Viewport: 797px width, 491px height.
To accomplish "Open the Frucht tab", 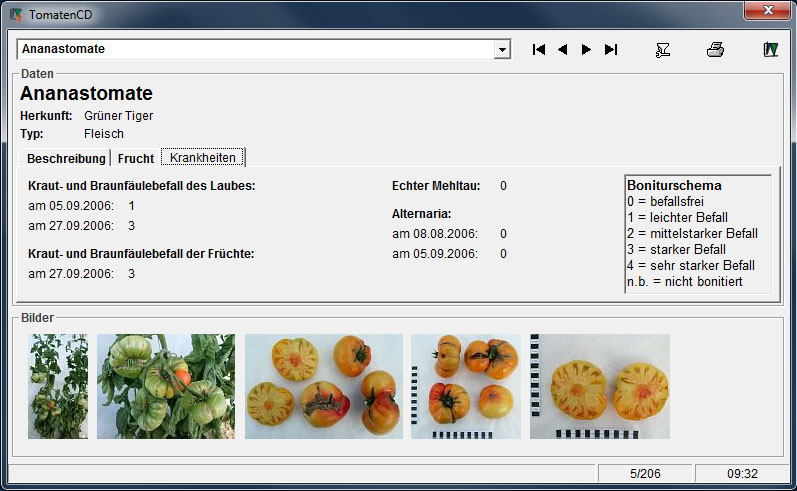I will [x=135, y=158].
